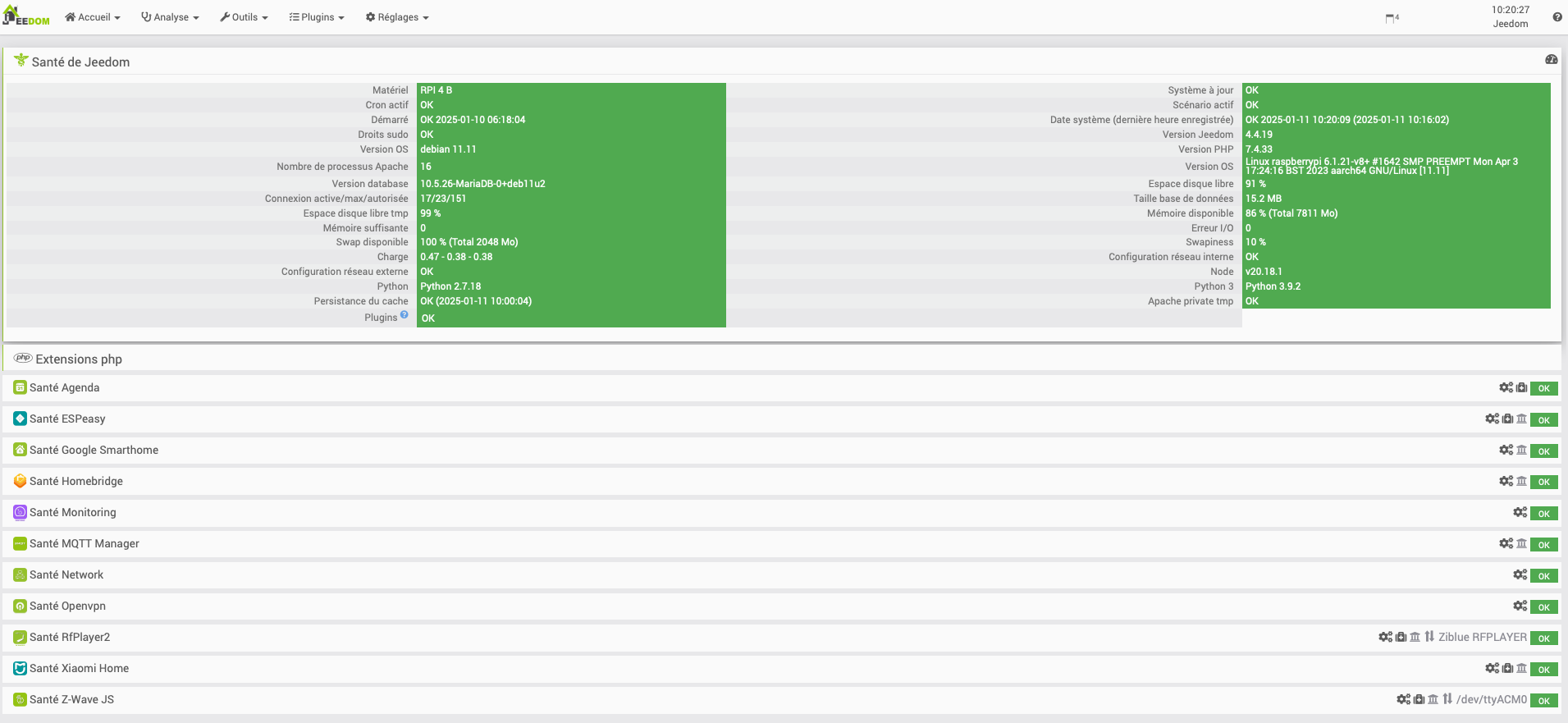Click the gears icon in Santé Openvpn row
1568x723 pixels.
1520,606
